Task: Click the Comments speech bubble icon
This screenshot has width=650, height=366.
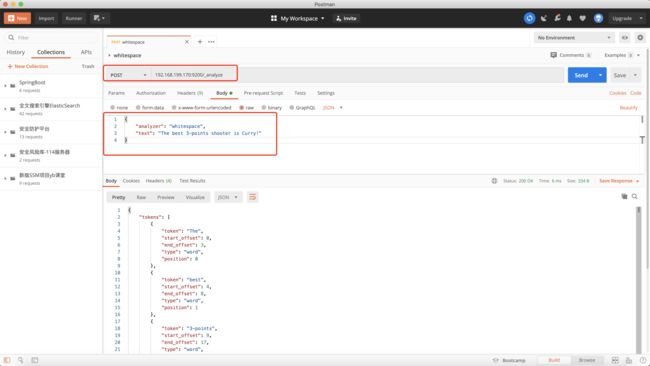Action: click(553, 55)
